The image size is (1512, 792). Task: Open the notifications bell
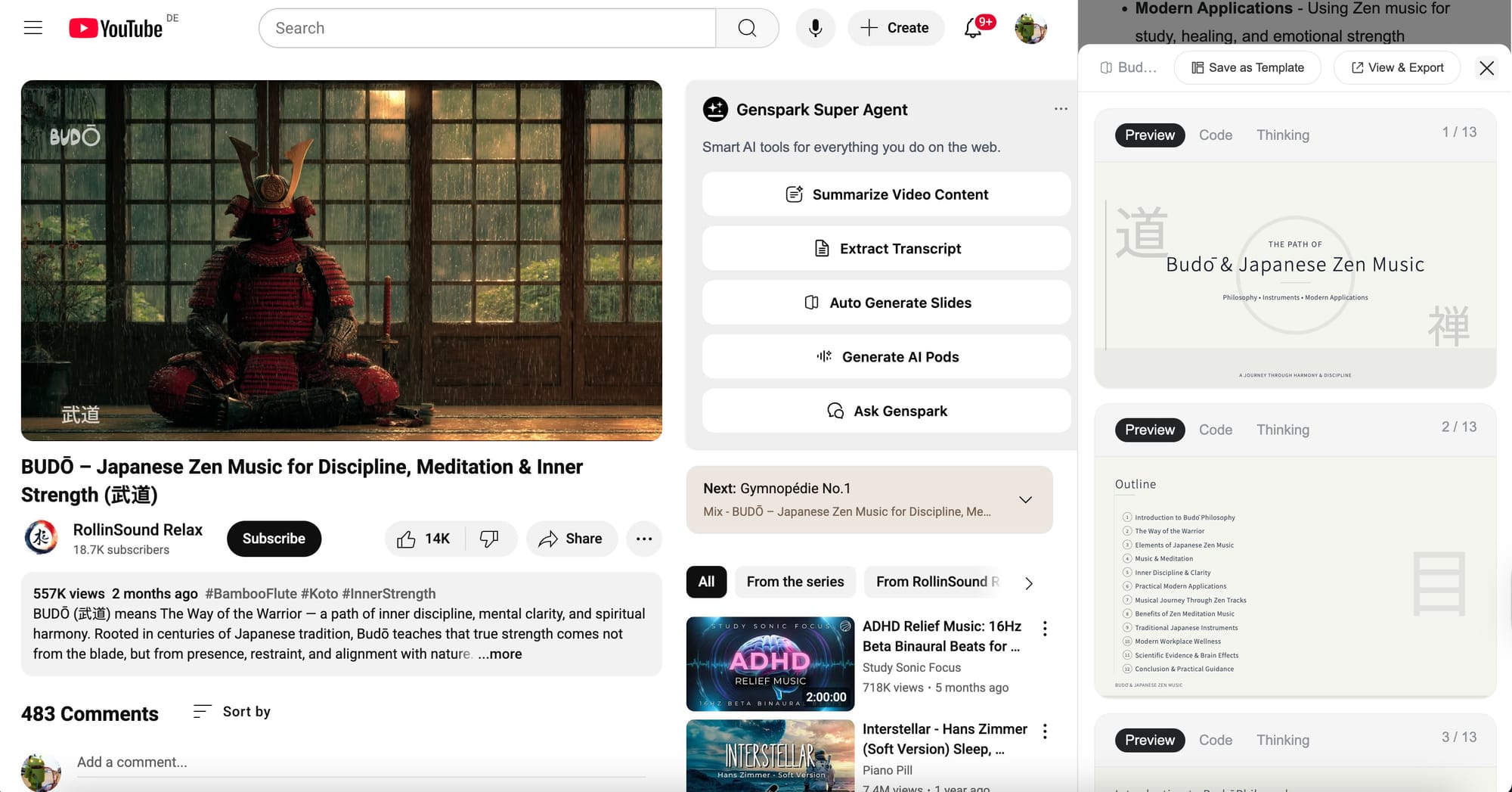tap(974, 29)
